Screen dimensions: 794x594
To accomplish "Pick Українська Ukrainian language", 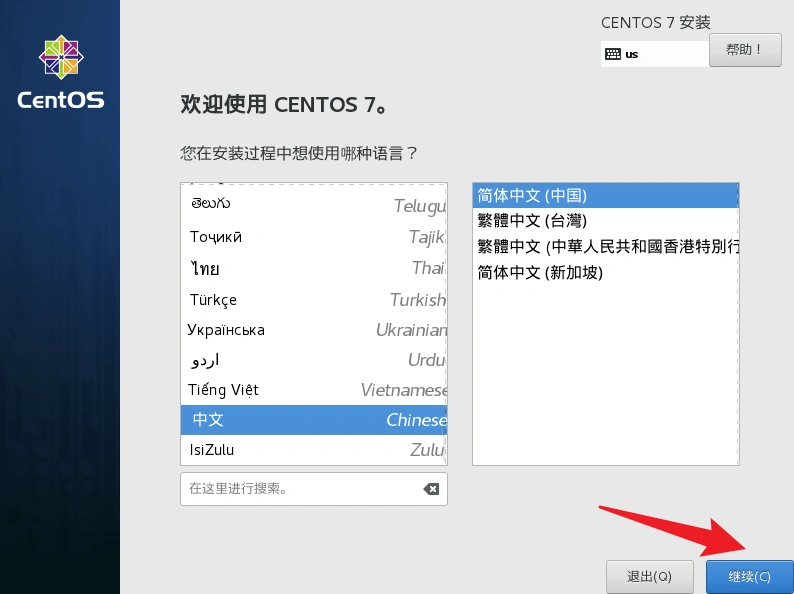I will click(x=313, y=329).
